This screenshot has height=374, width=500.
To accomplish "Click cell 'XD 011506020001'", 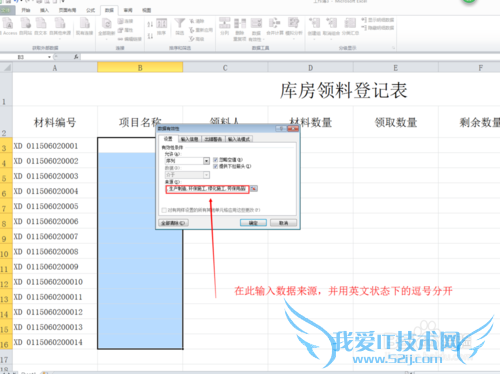I will [55, 146].
